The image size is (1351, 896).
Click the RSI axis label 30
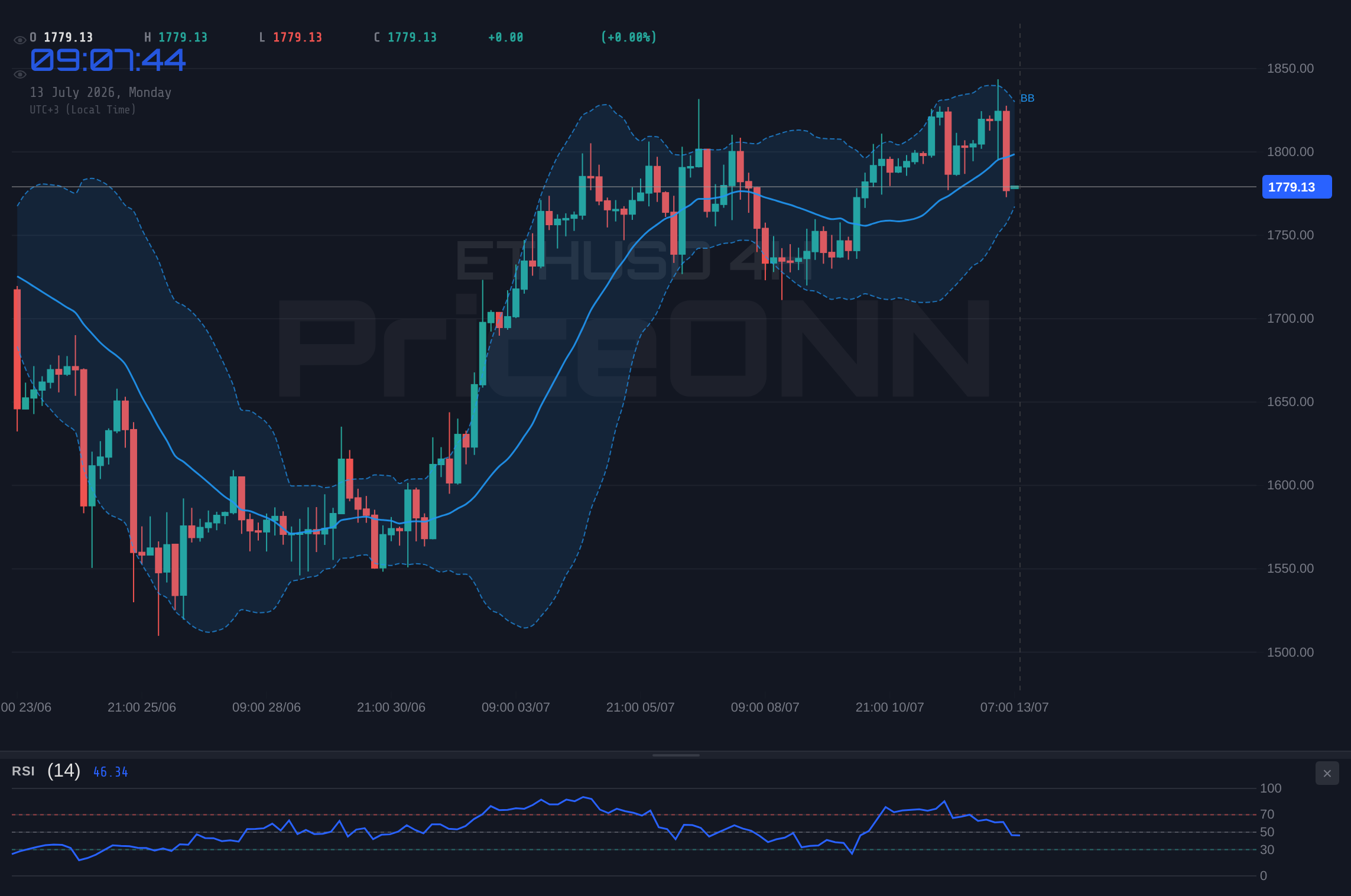point(1267,850)
